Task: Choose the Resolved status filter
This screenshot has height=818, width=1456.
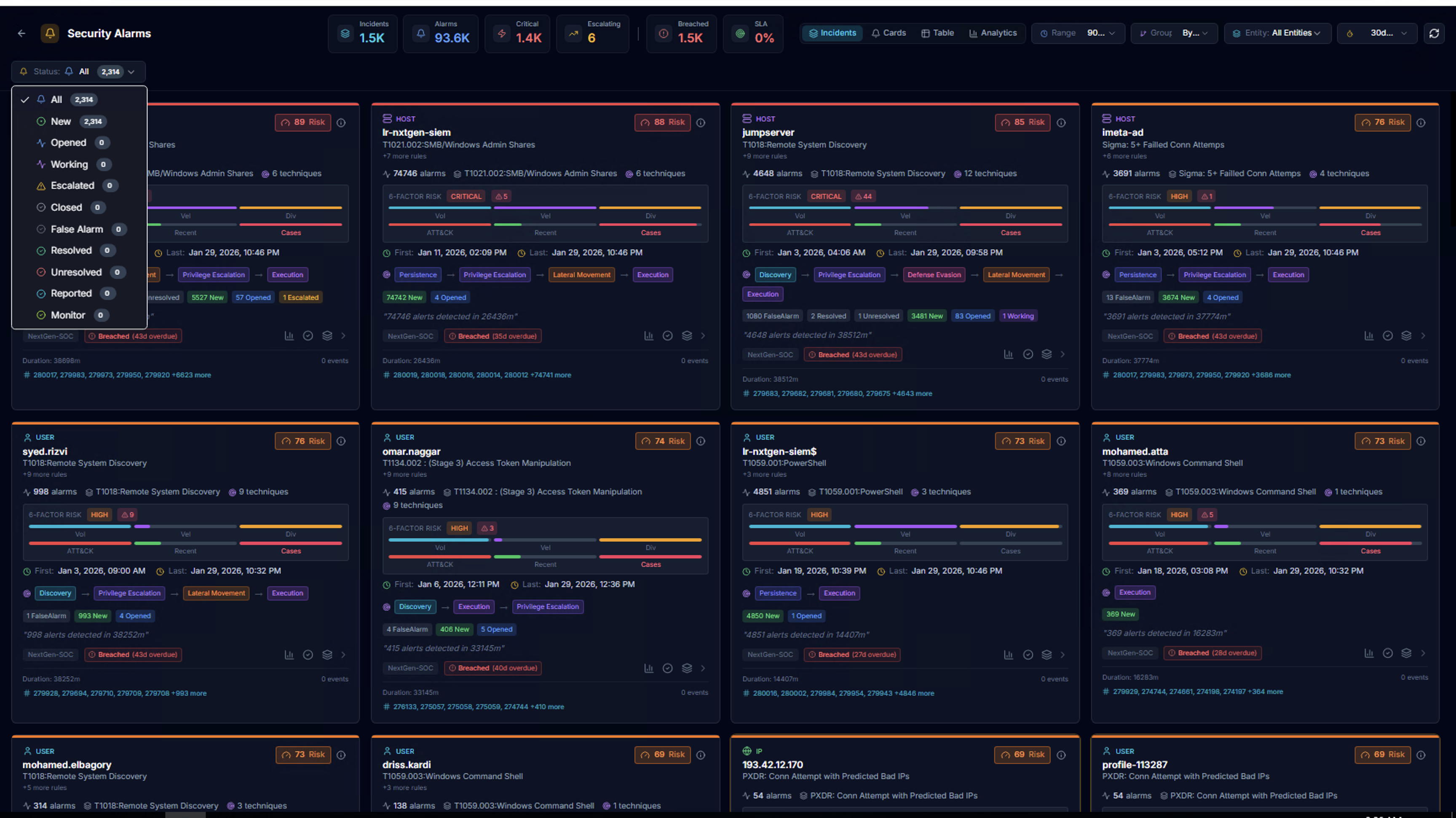Action: point(71,250)
